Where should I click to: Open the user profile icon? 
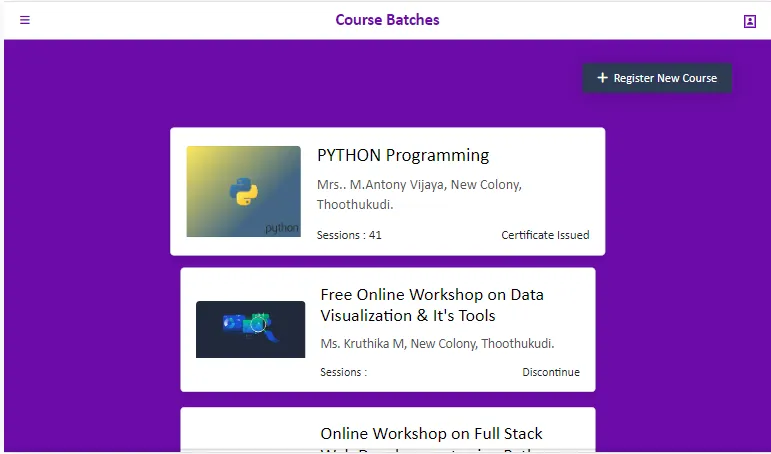[x=749, y=21]
